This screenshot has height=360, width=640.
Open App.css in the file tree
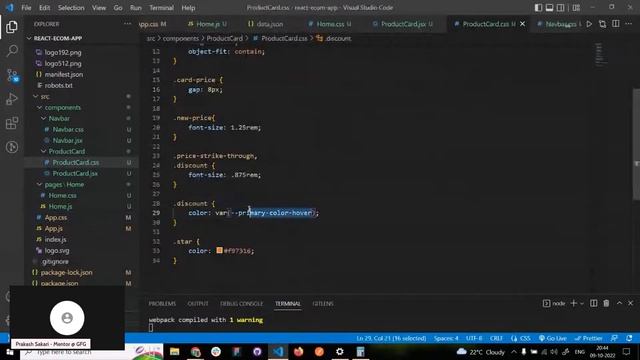pyautogui.click(x=56, y=218)
